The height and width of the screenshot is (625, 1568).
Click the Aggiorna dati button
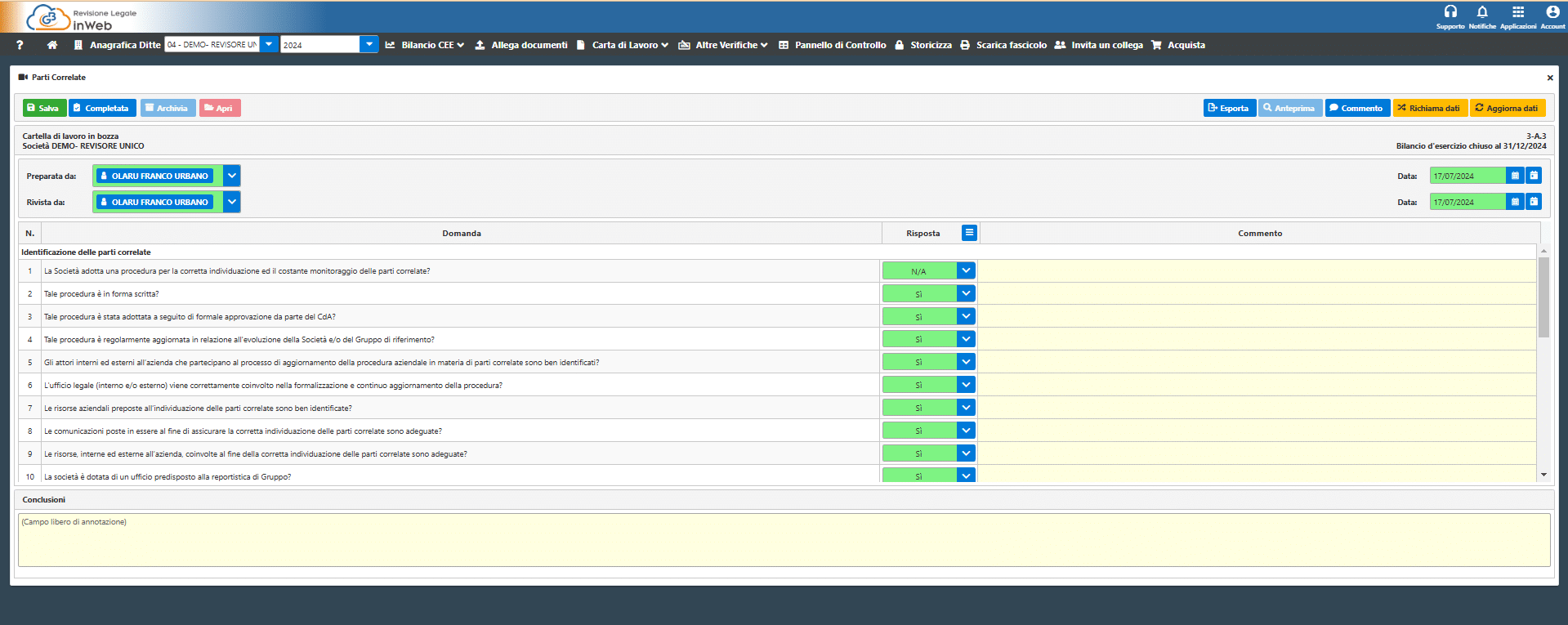(x=1508, y=108)
